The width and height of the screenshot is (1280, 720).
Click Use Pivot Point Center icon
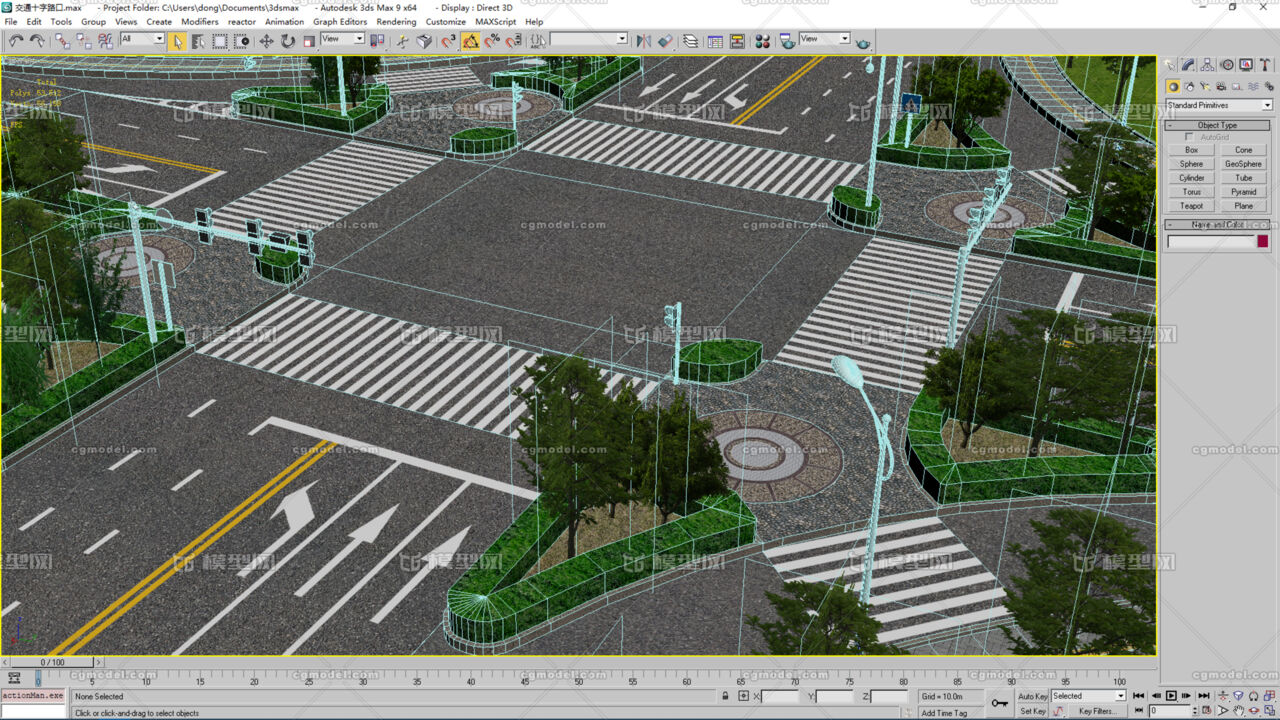coord(377,41)
